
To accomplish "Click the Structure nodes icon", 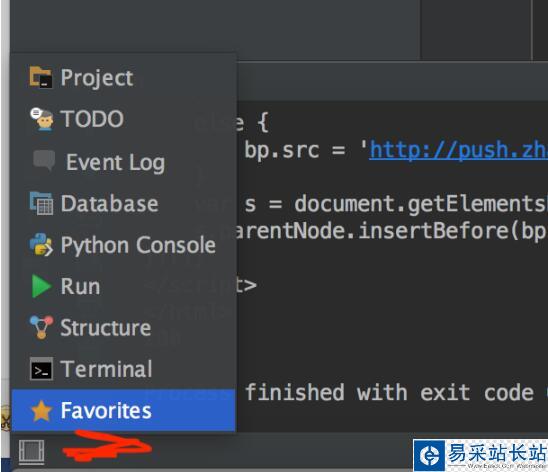I will coord(41,327).
